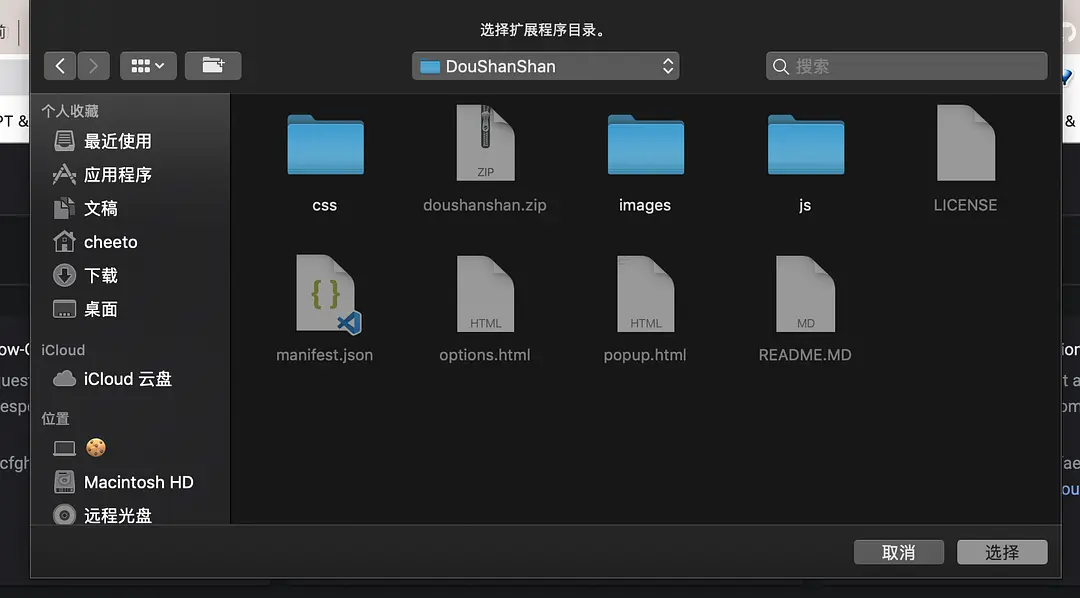Select the images folder icon
The width and height of the screenshot is (1080, 598).
click(x=645, y=145)
